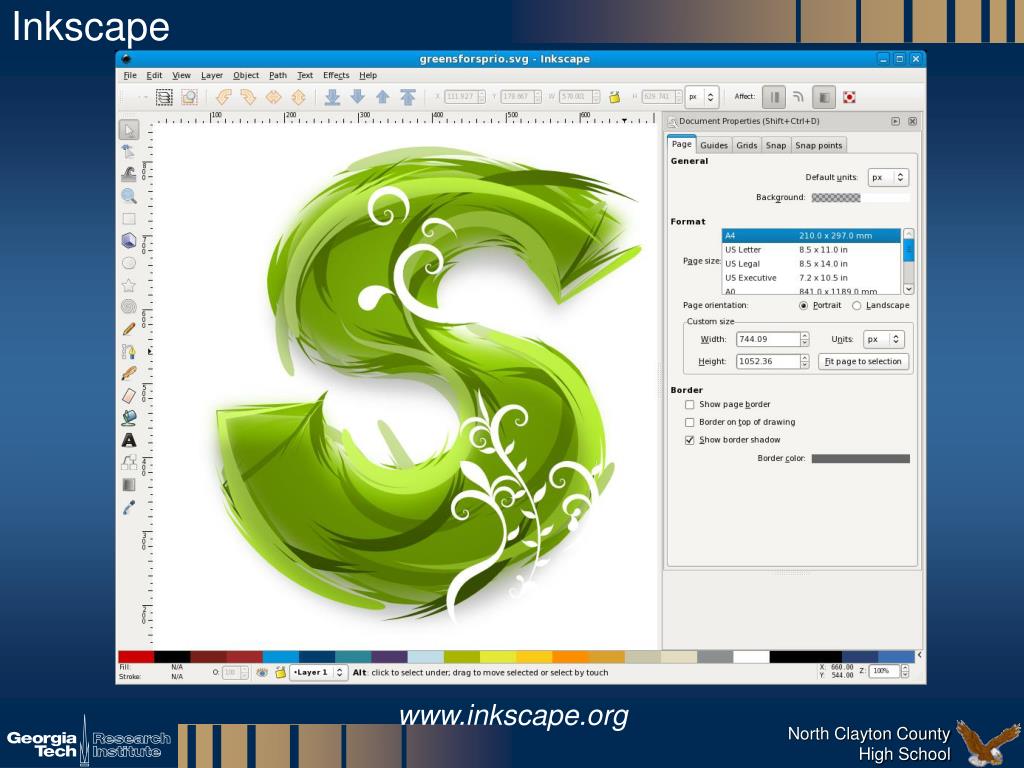1024x768 pixels.
Task: Step the zoom percentage spinner
Action: (x=904, y=671)
